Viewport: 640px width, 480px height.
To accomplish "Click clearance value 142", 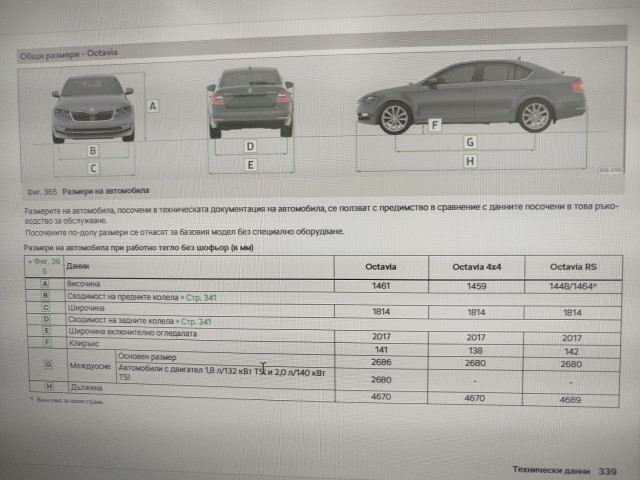I will 571,351.
